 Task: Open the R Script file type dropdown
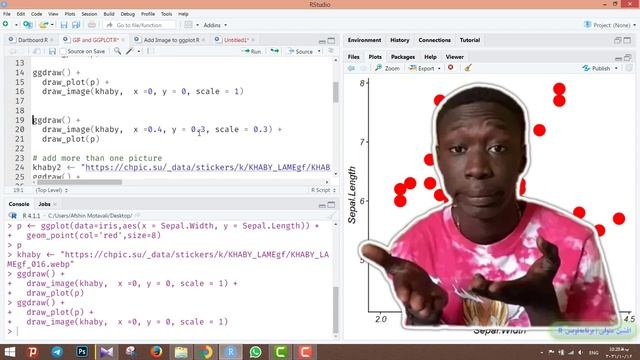click(323, 190)
